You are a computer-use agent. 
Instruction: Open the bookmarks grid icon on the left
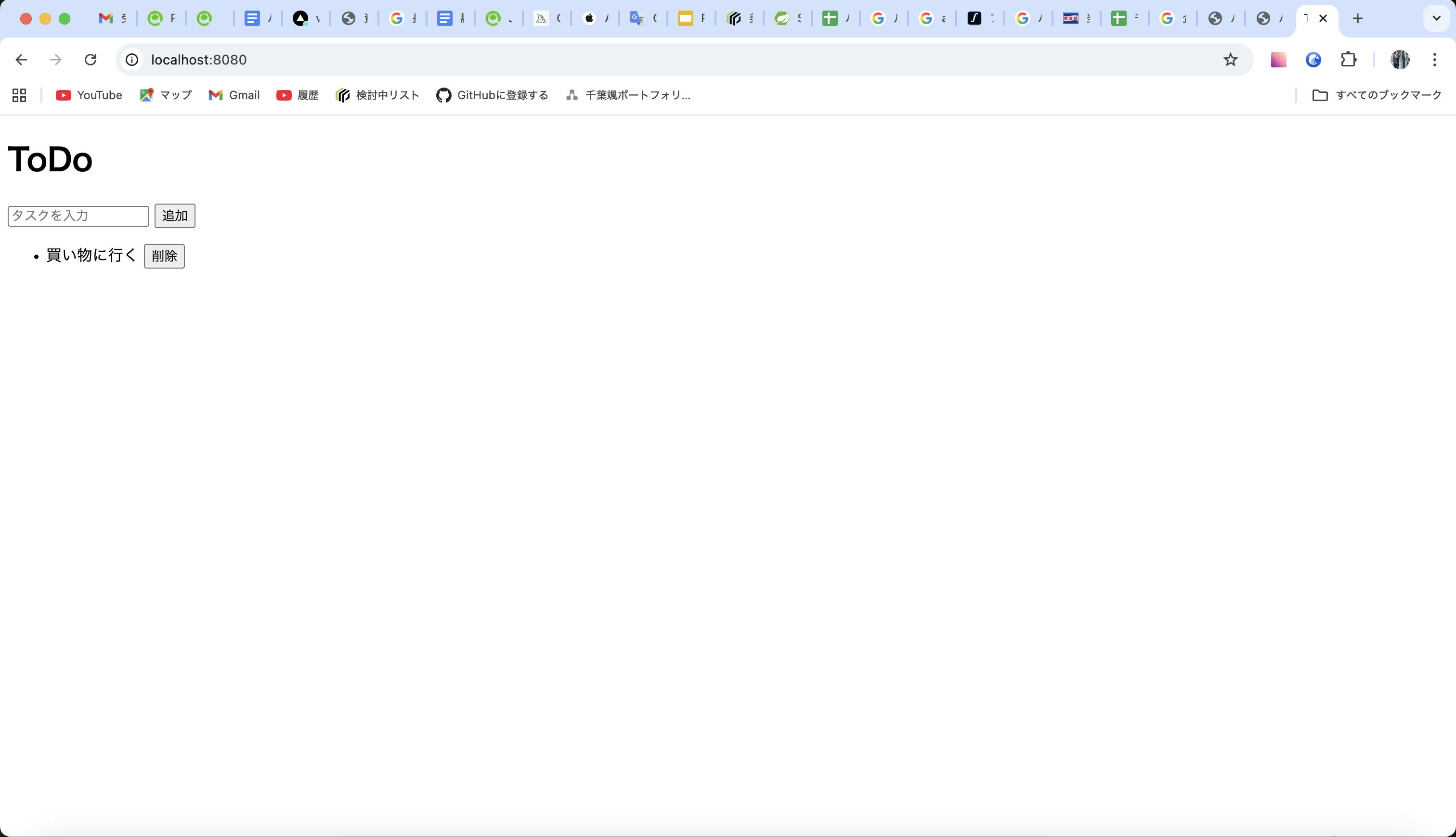point(18,95)
